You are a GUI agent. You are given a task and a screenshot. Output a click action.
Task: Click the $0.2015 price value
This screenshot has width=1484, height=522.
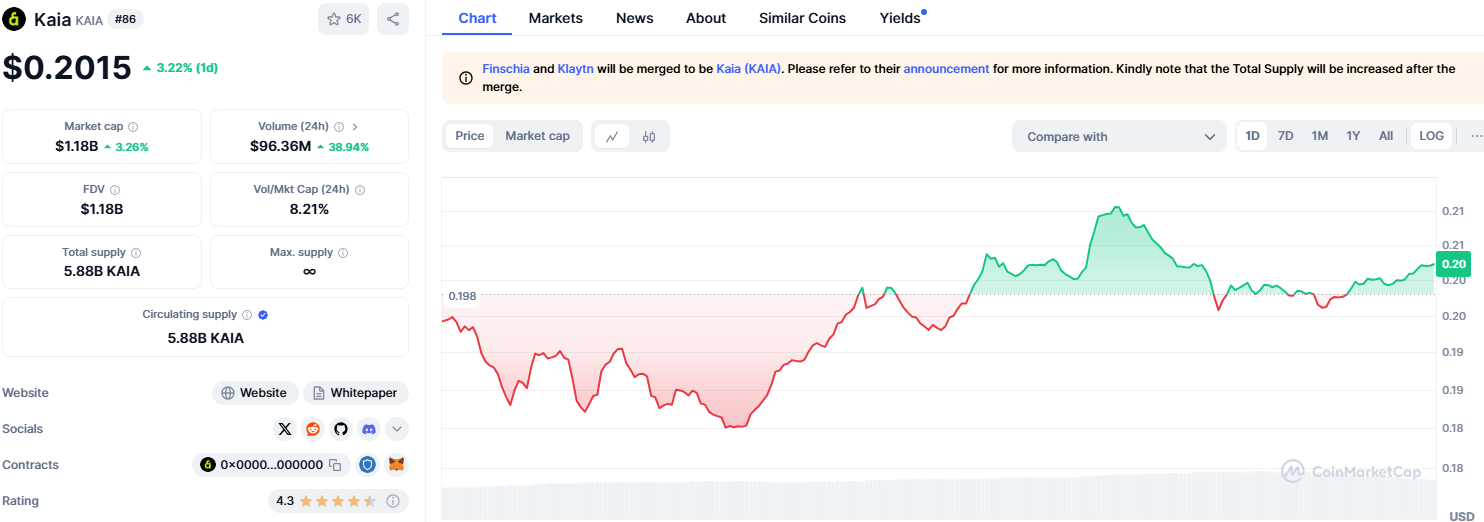coord(67,68)
